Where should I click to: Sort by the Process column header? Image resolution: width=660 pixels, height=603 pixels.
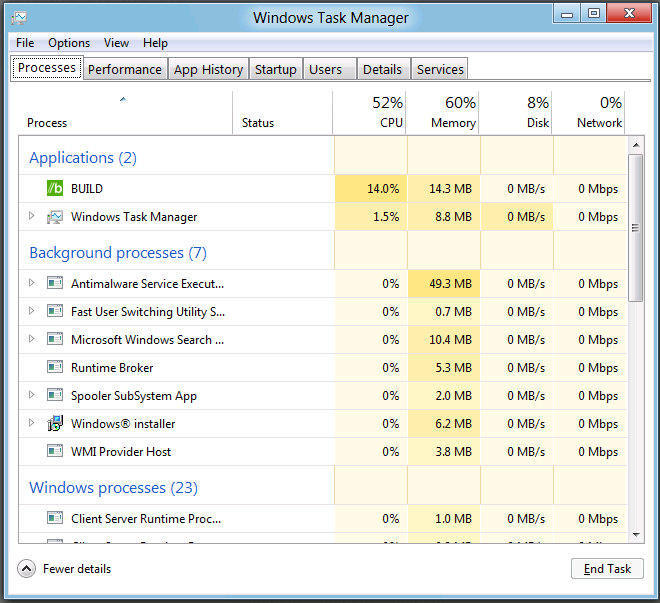tap(125, 113)
